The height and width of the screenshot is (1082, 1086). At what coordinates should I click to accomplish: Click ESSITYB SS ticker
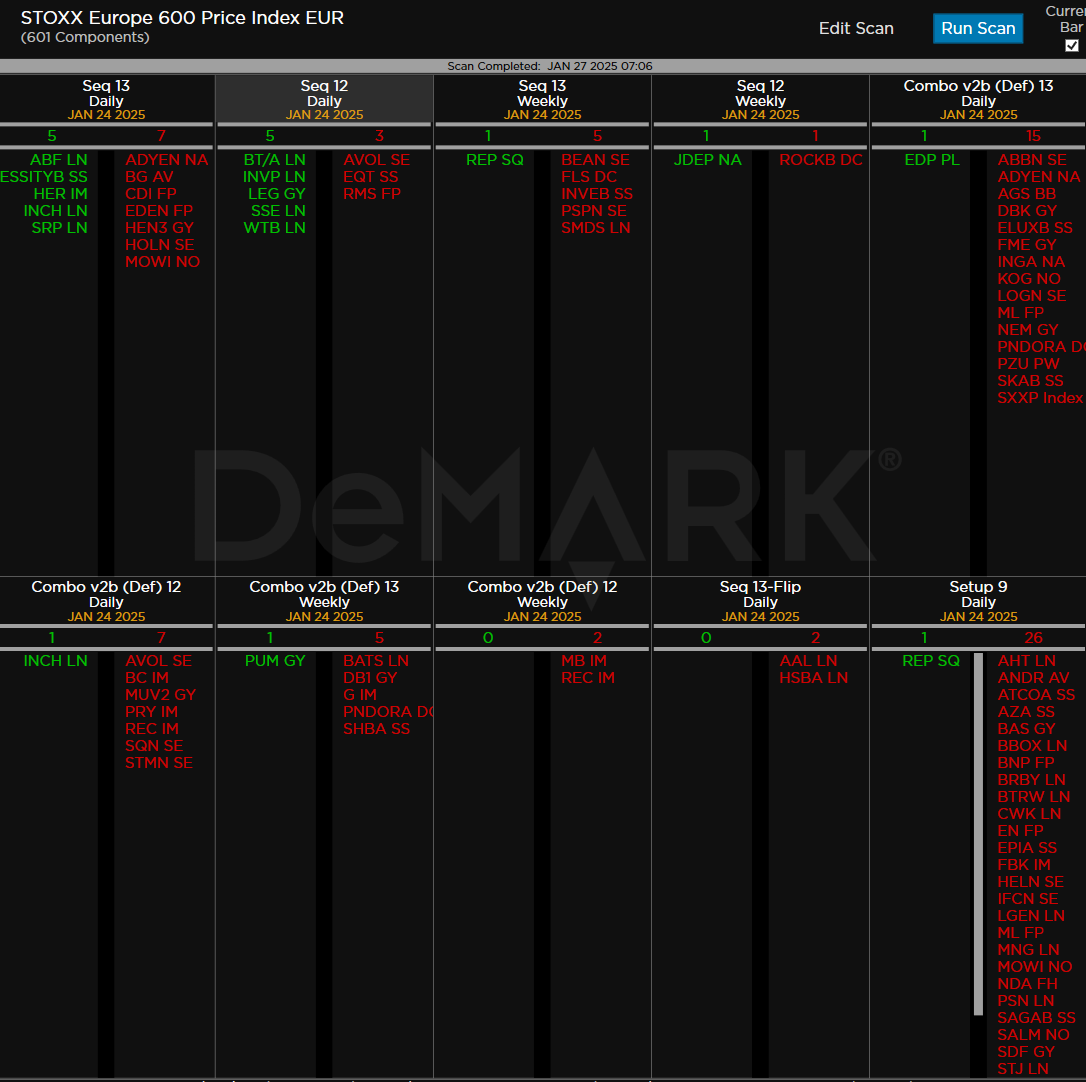44,177
